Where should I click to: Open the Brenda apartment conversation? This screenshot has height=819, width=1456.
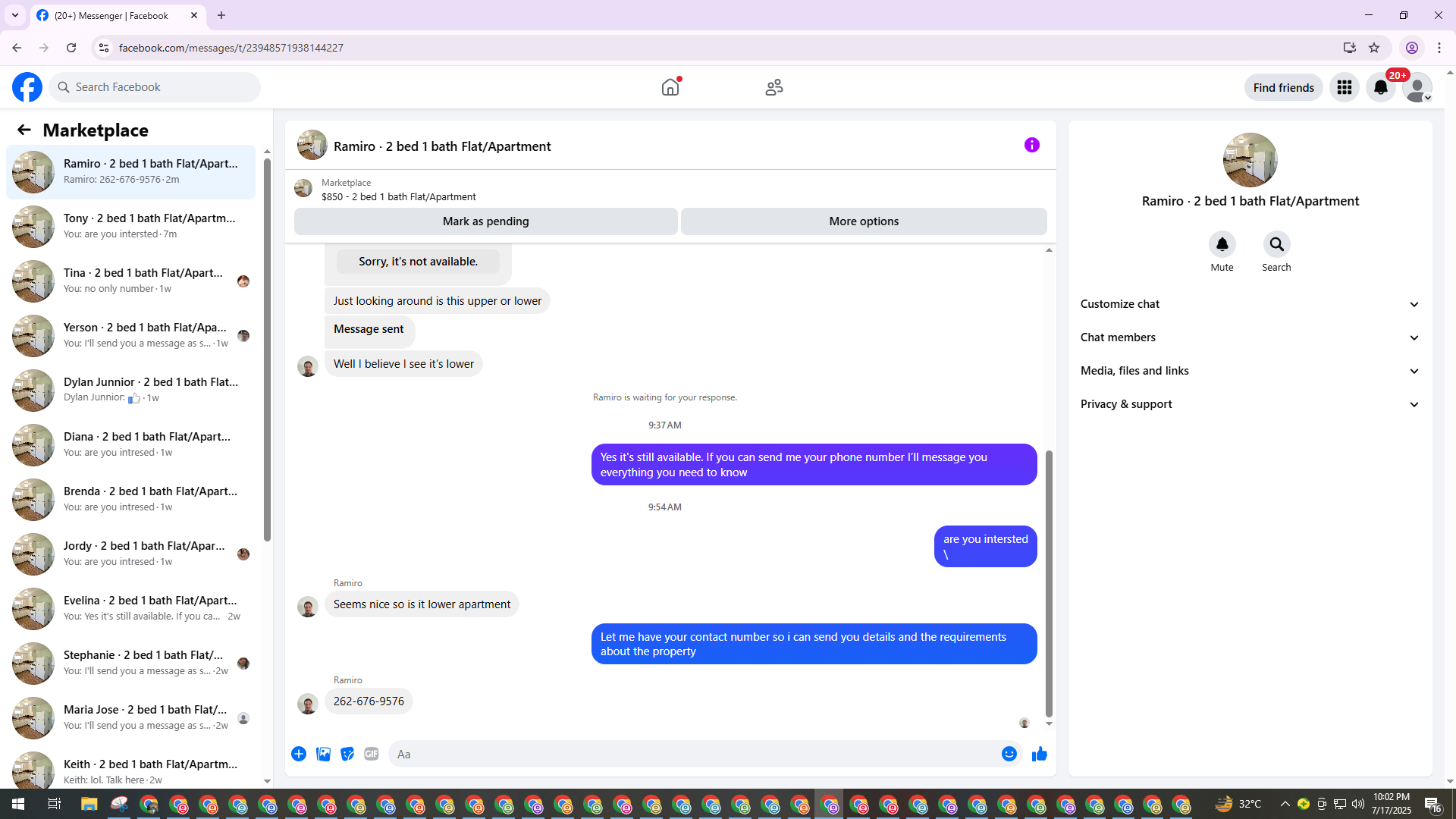(x=130, y=499)
